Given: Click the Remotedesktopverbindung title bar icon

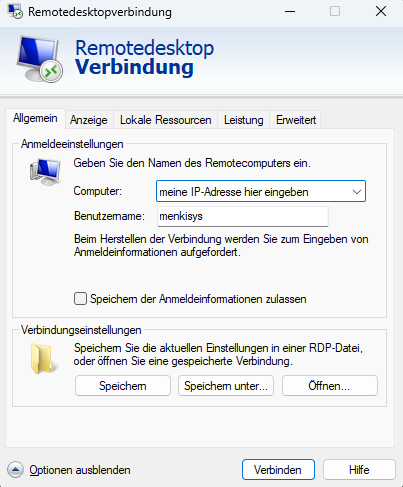Looking at the screenshot, I should point(15,12).
